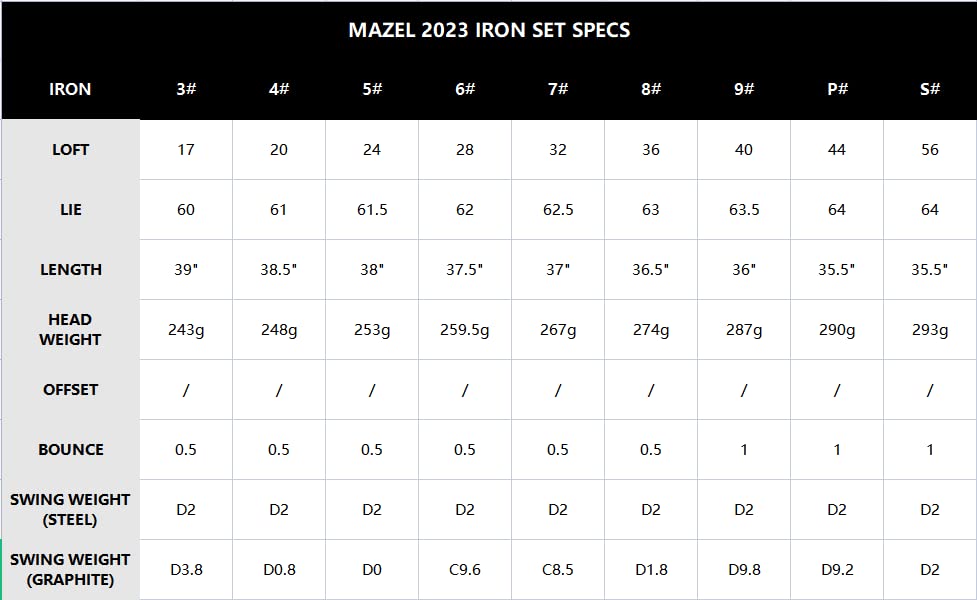Select the HEAD WEIGHT row label
This screenshot has height=600, width=977.
[70, 330]
